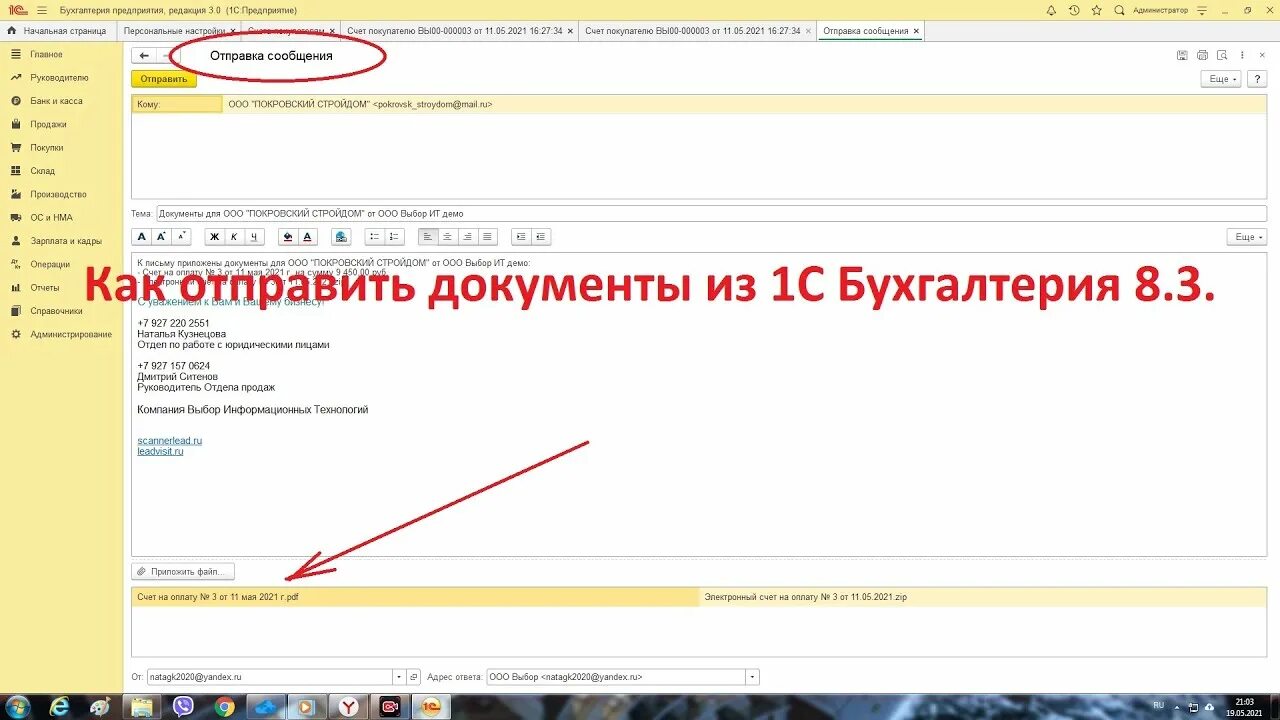1280x720 pixels.
Task: Close the Отправка сообщения tab
Action: [916, 31]
